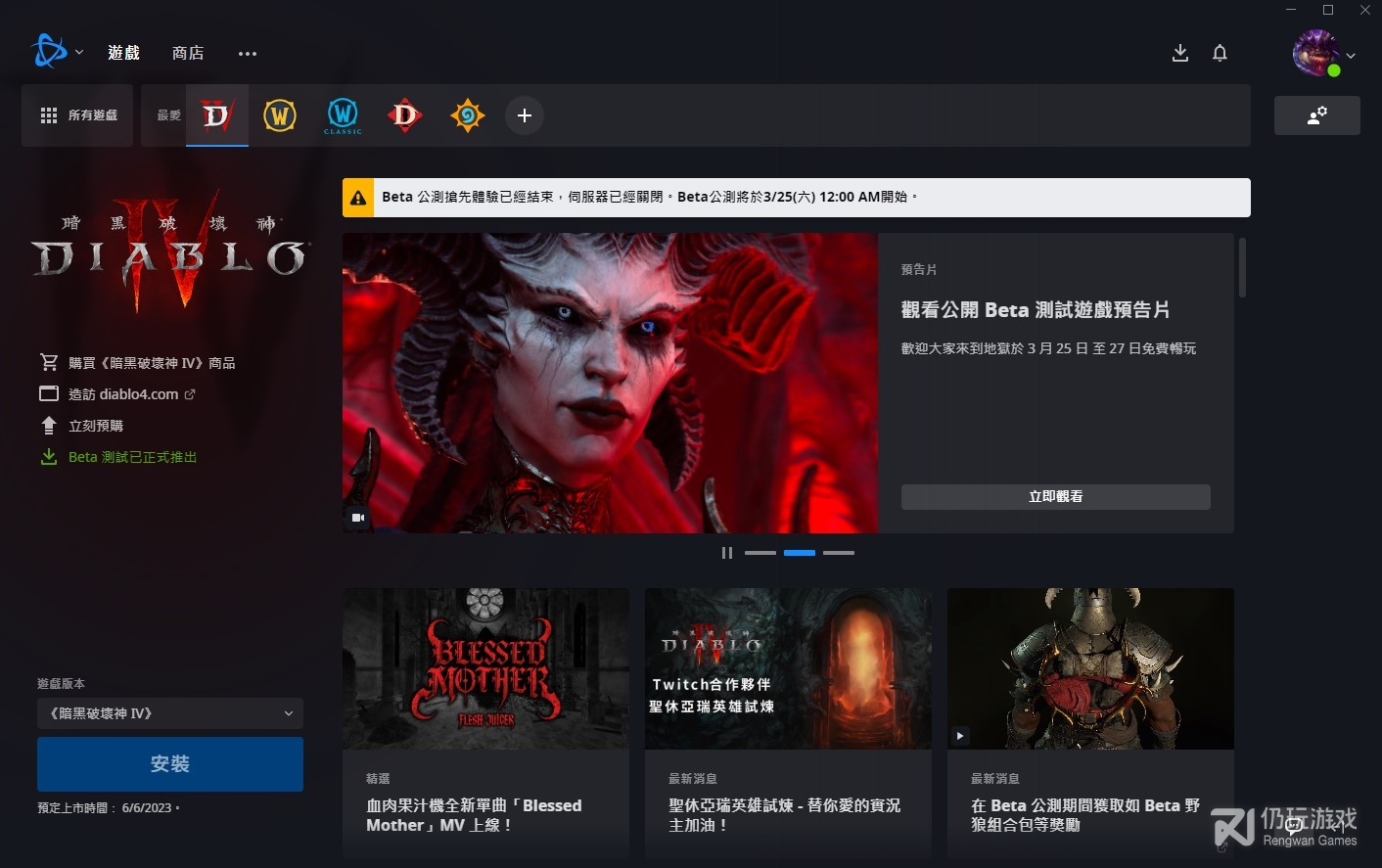Expand the profile dropdown chevron
This screenshot has height=868, width=1382.
(x=1351, y=56)
